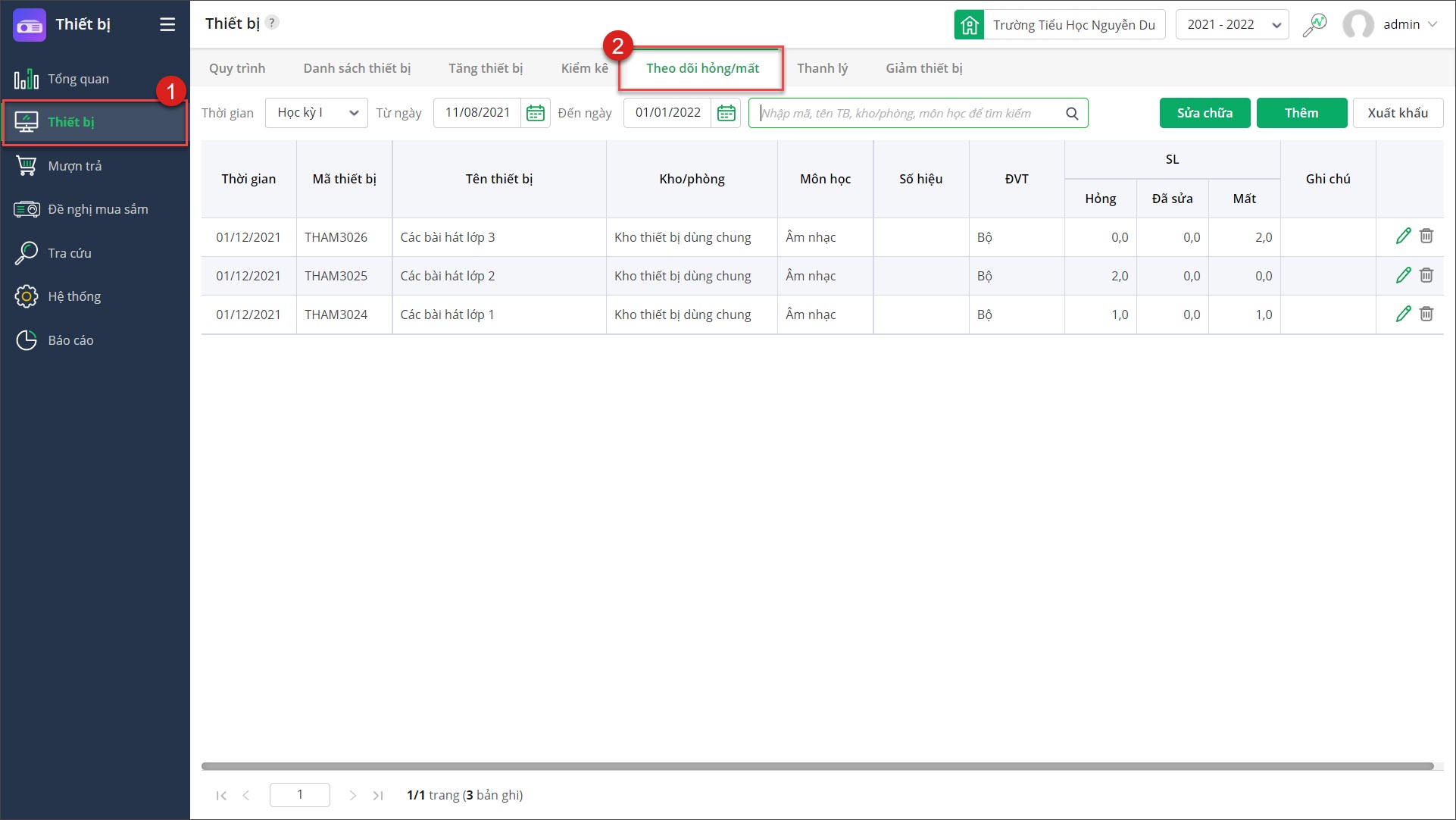The height and width of the screenshot is (820, 1456).
Task: Click the green school home icon
Action: click(969, 25)
